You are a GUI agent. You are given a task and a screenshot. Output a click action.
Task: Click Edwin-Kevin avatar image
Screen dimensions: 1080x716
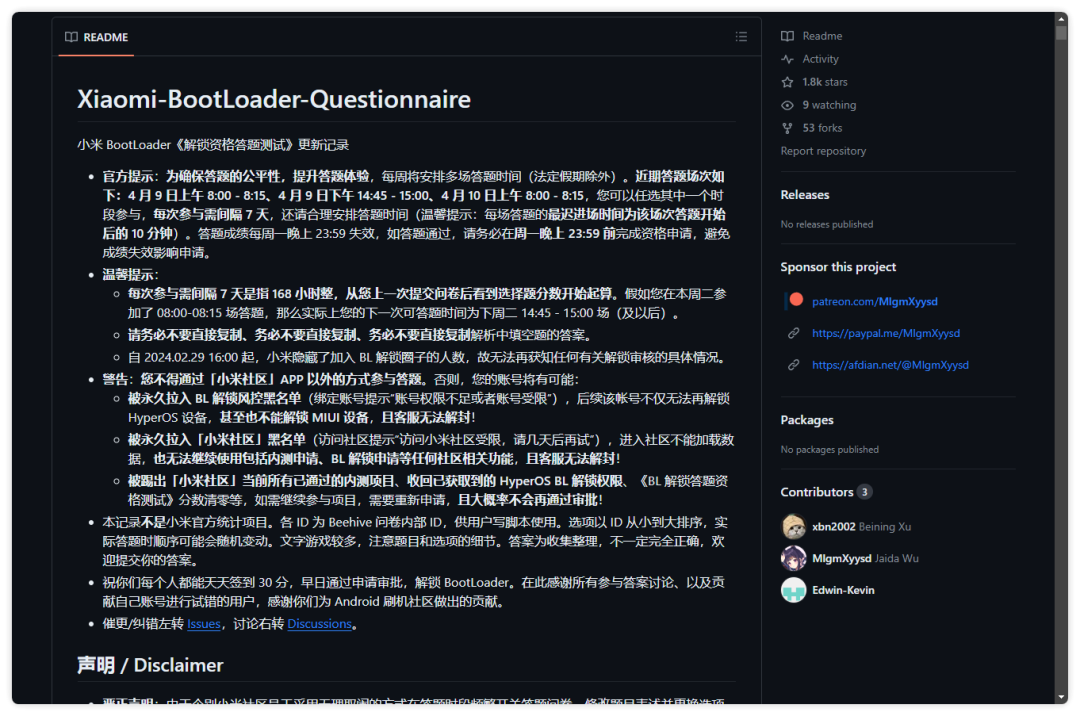[793, 590]
